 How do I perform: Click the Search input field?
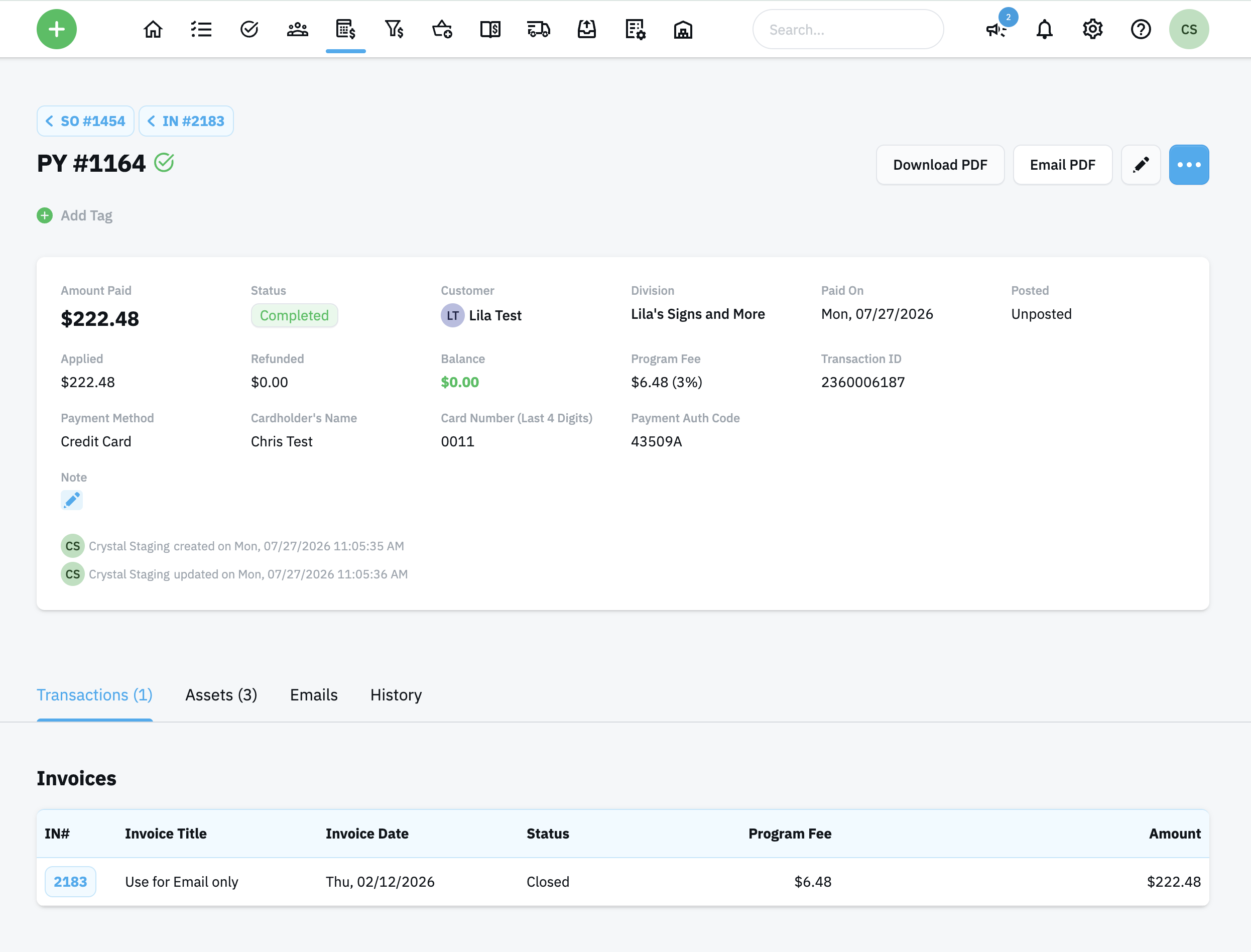tap(847, 30)
